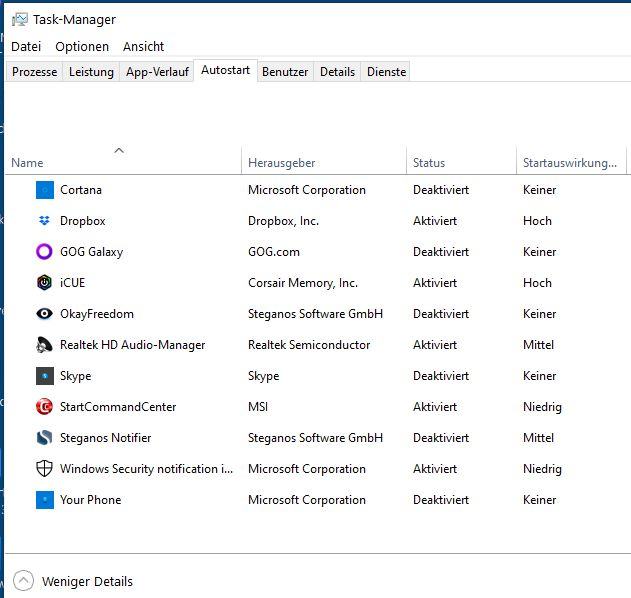Viewport: 631px width, 598px height.
Task: Click publisher MSI
Action: tap(258, 407)
